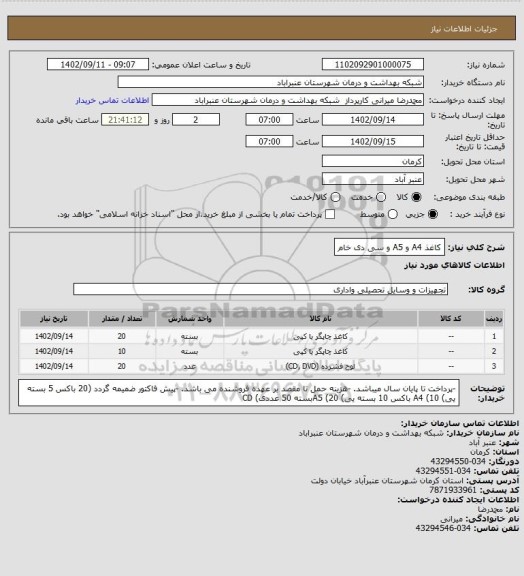Click the item name in row 1

320,336
